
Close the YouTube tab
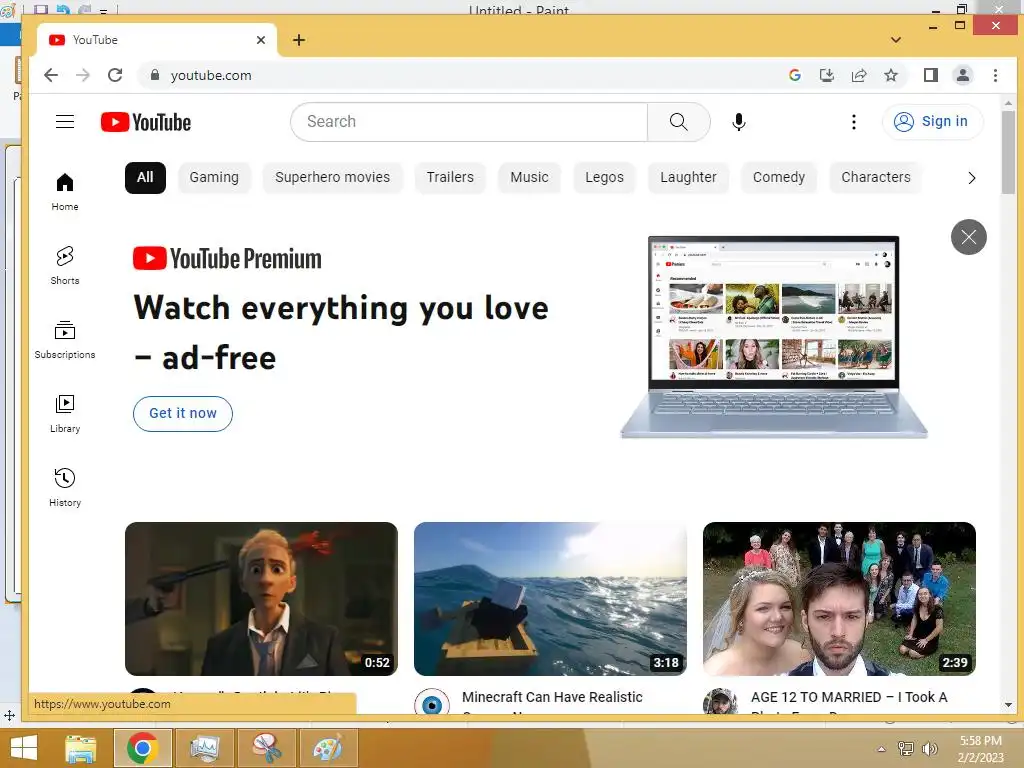click(261, 40)
